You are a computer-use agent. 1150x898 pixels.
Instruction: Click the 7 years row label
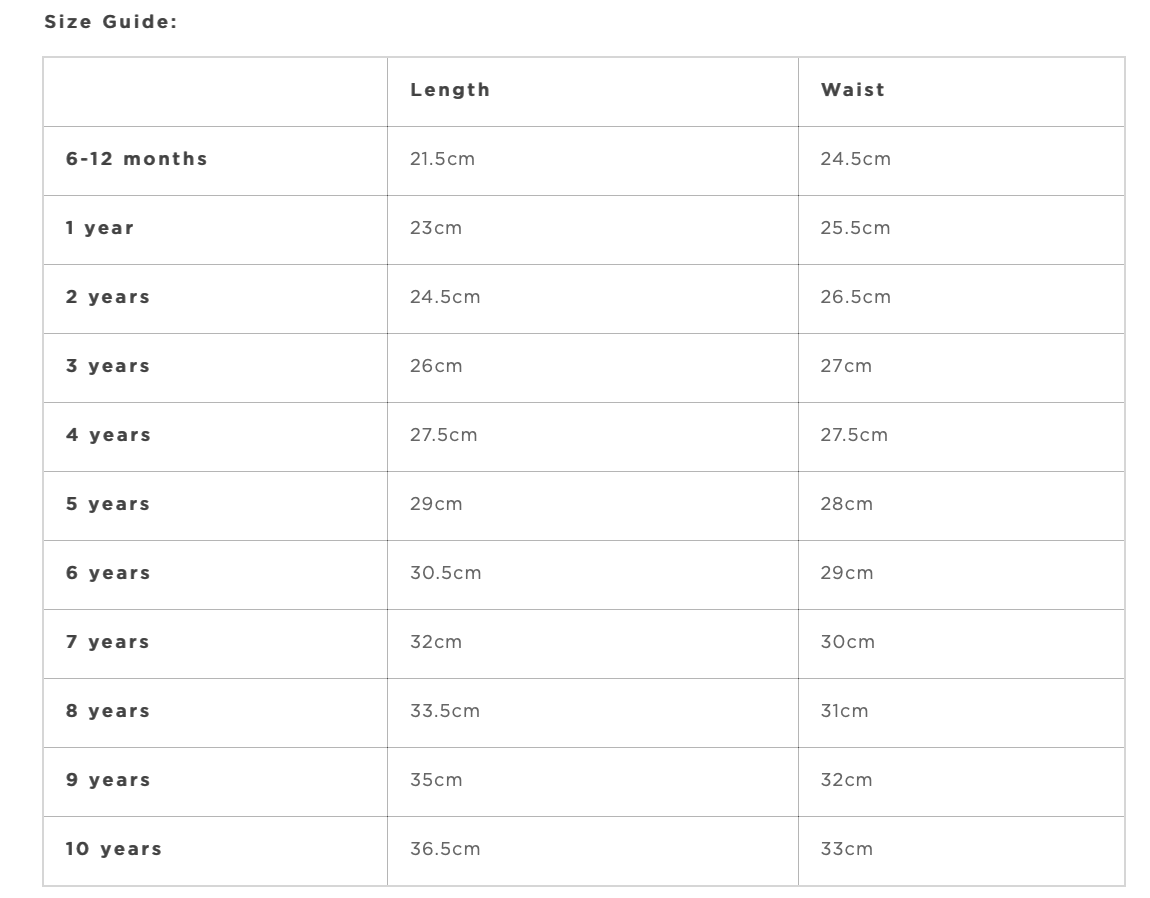[108, 642]
